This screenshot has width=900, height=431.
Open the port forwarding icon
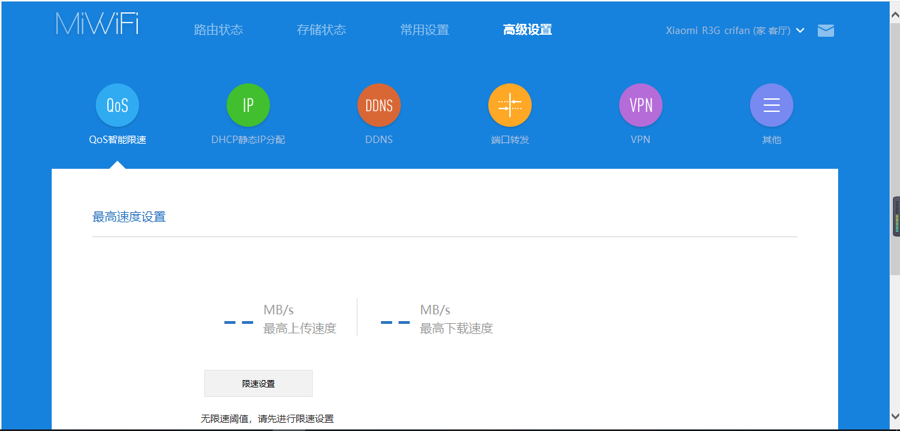pyautogui.click(x=510, y=105)
